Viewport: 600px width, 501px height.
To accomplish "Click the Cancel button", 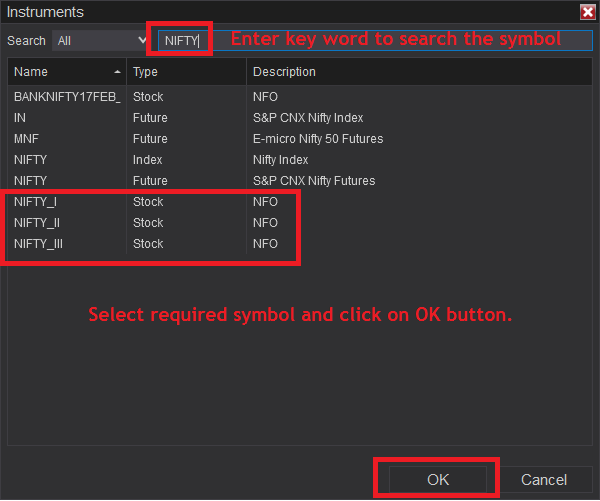I will [544, 480].
